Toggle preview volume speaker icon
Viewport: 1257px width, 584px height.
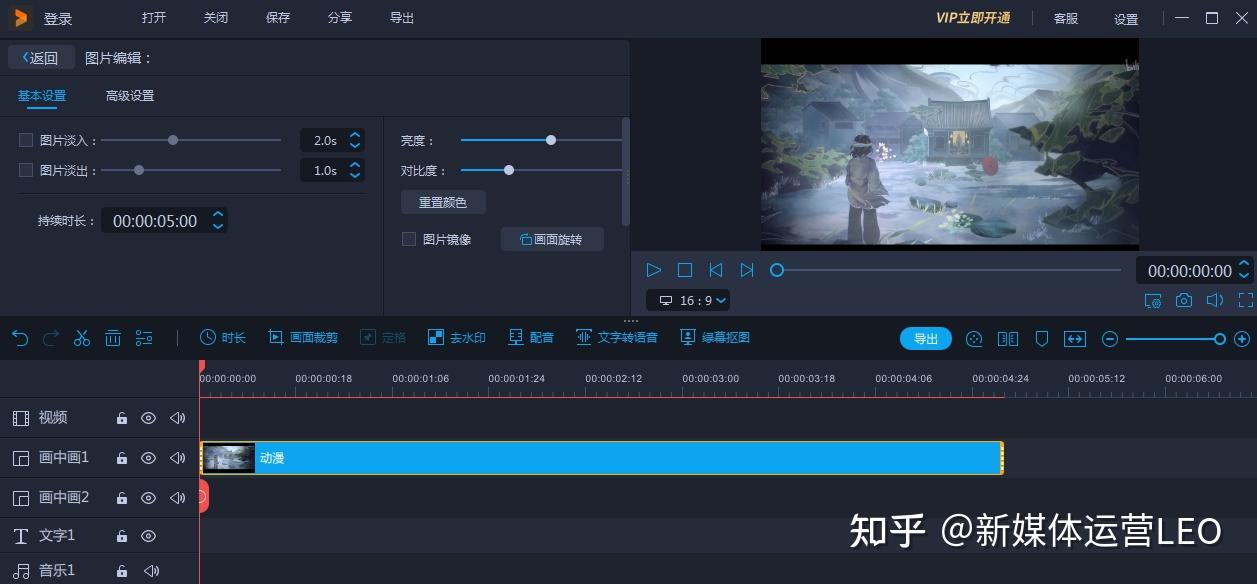point(1215,300)
